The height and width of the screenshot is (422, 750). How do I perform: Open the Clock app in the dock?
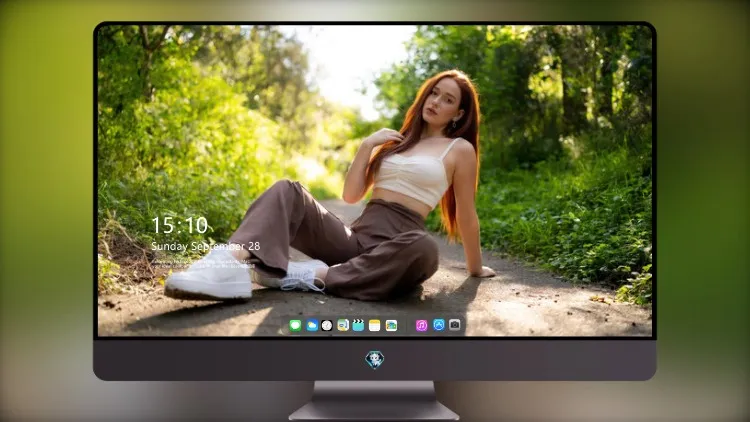click(x=327, y=326)
